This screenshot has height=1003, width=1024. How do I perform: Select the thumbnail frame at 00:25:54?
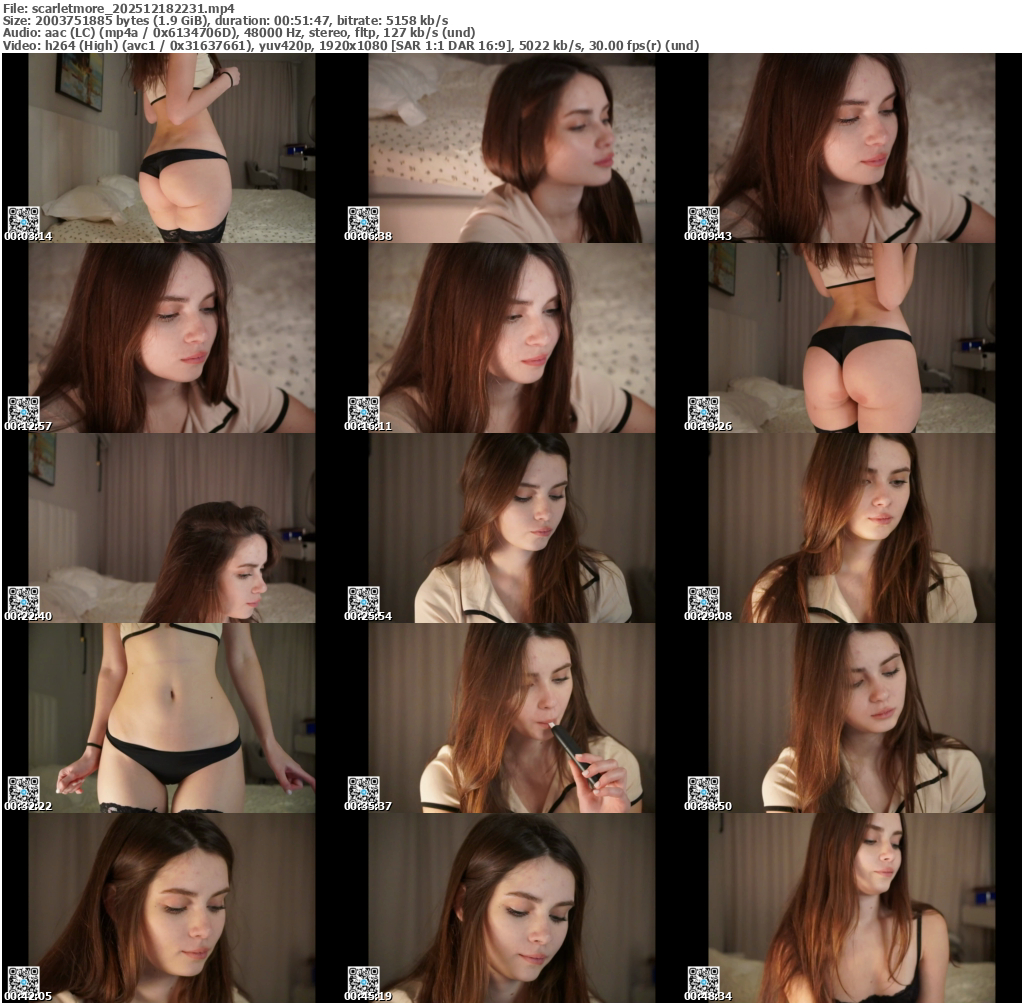pyautogui.click(x=499, y=528)
